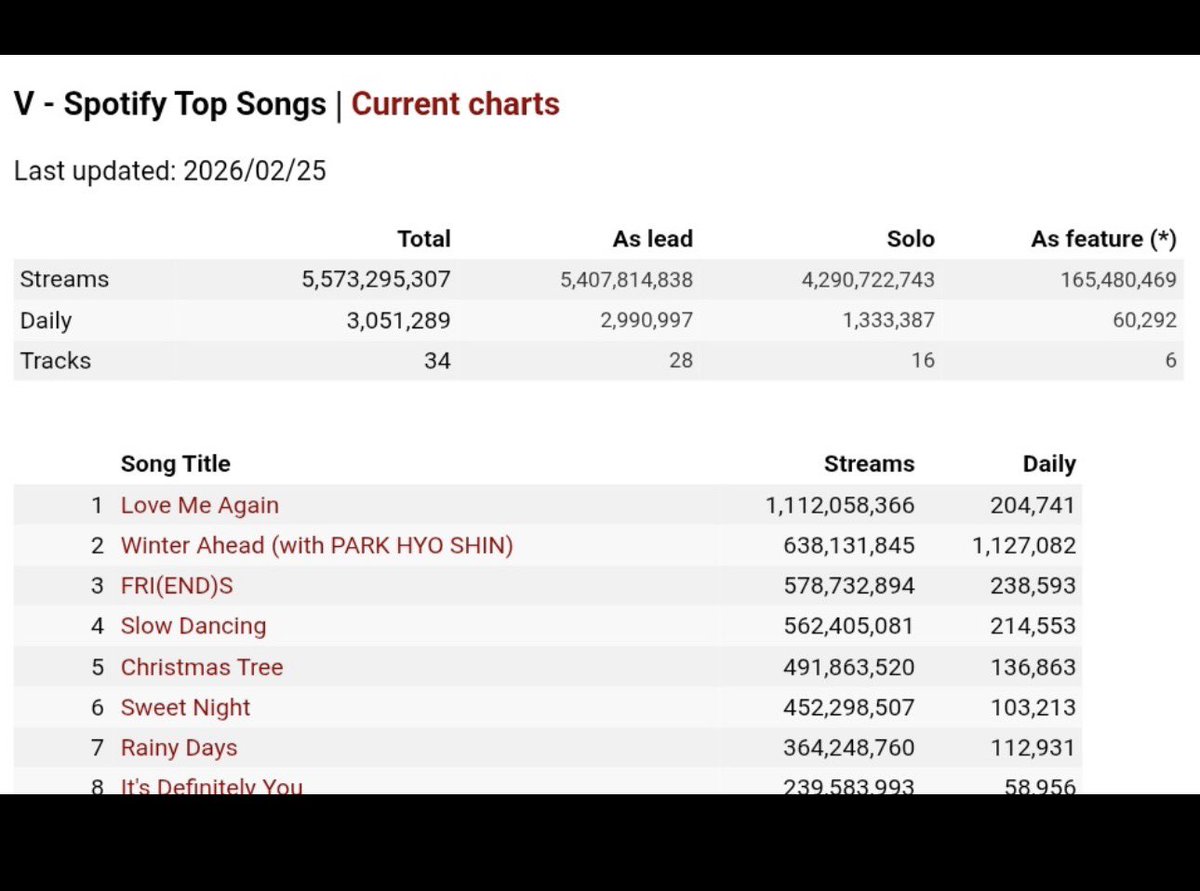Click the As lead column header
1200x891 pixels.
click(x=652, y=239)
